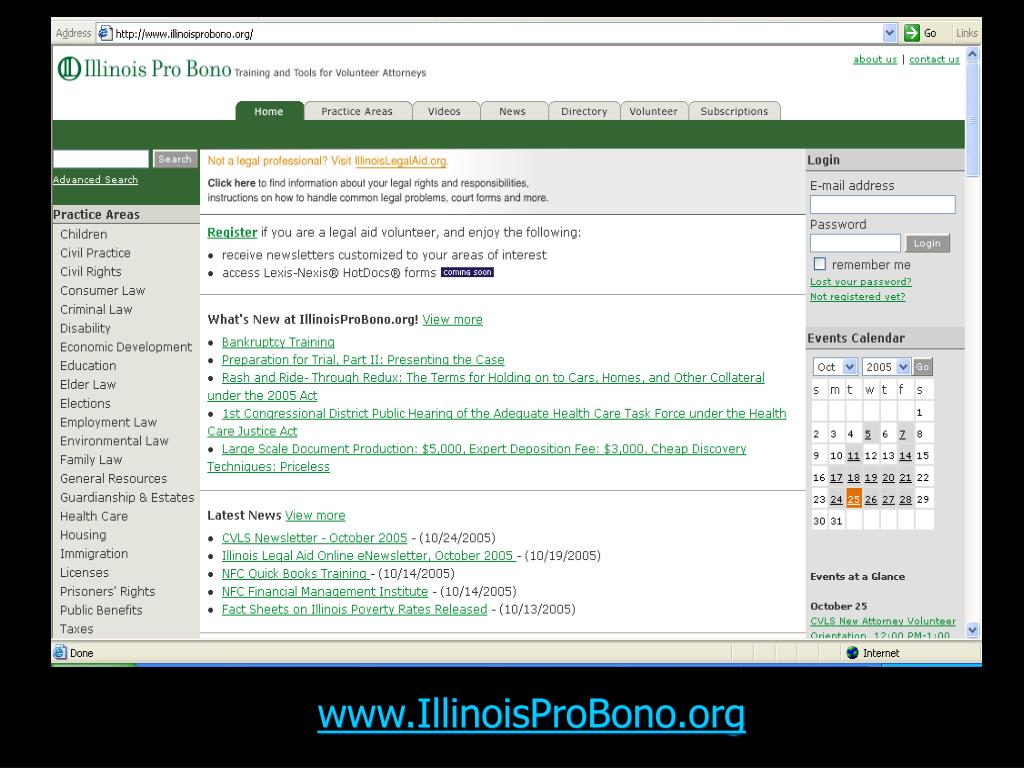Open the Housing practice area

(83, 535)
